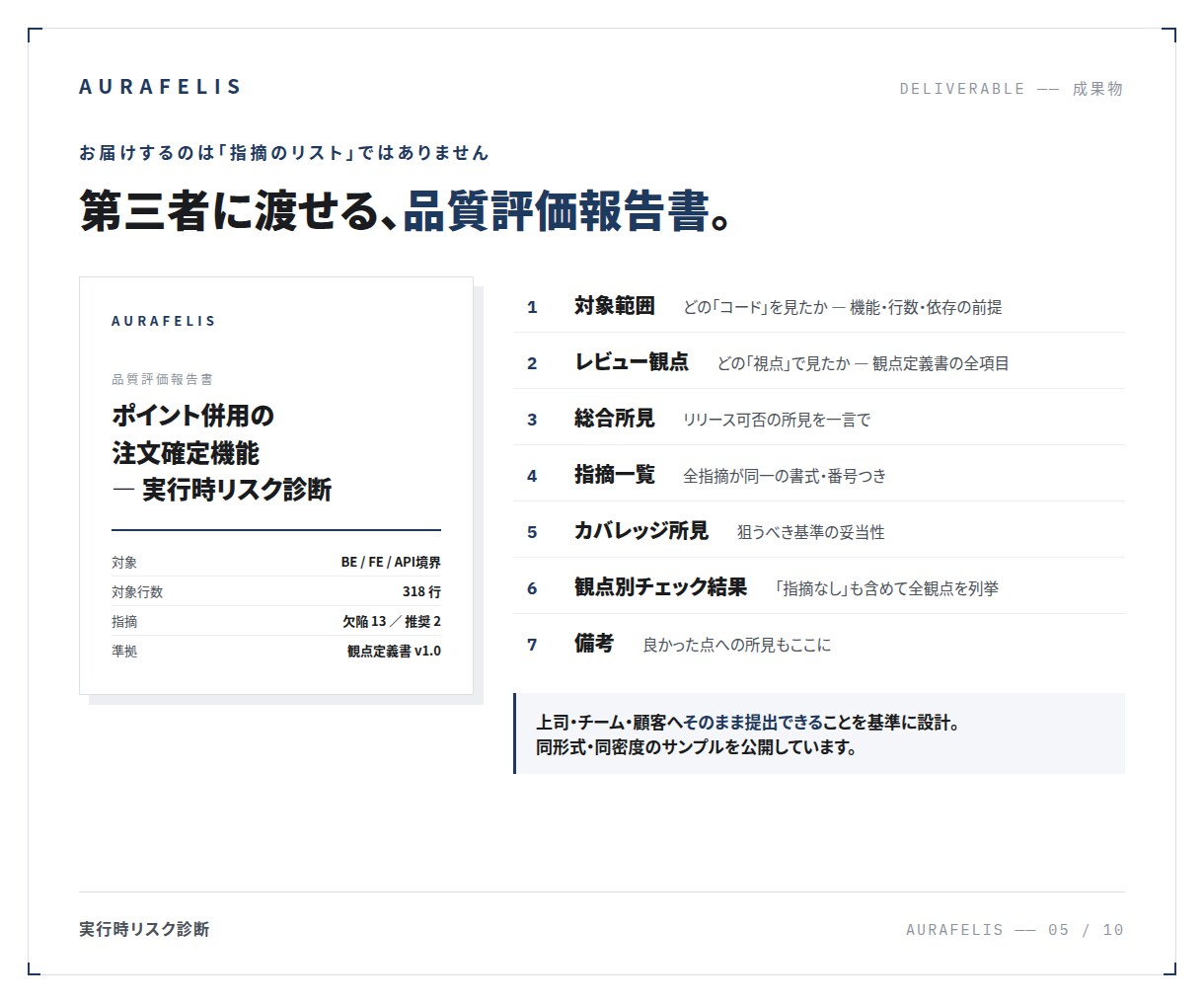Screen dimensions: 1204x1003
Task: Click the footer text '実行時リスク診断'
Action: [144, 929]
